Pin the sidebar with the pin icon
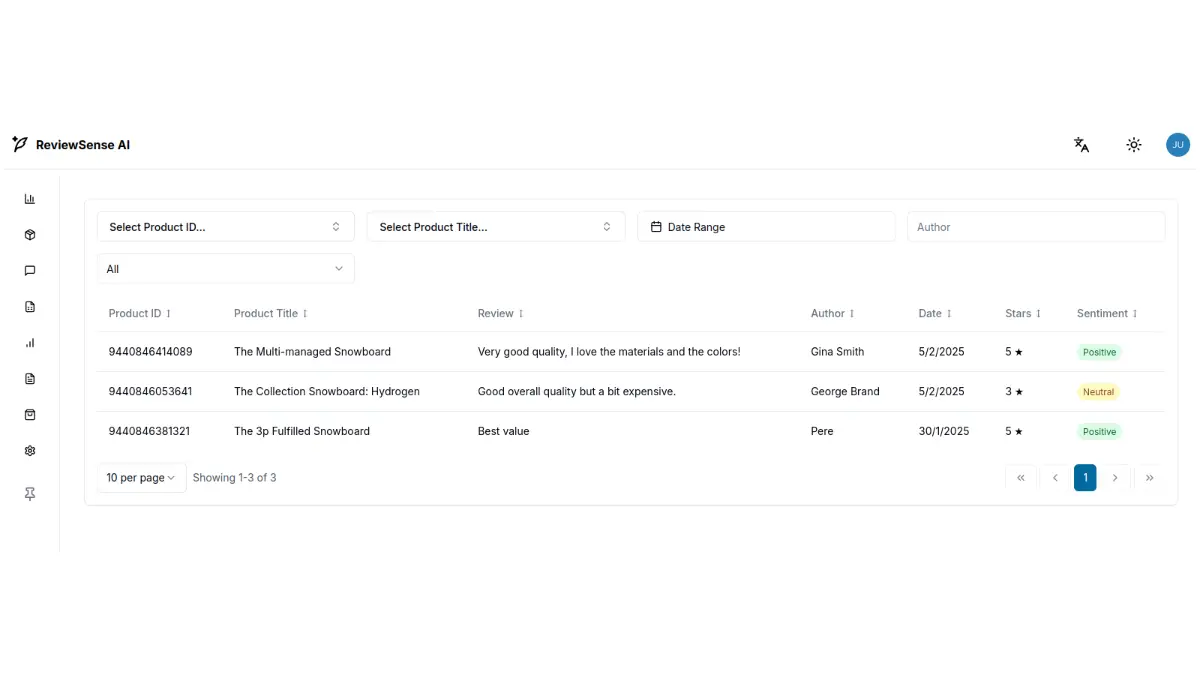 (x=30, y=494)
